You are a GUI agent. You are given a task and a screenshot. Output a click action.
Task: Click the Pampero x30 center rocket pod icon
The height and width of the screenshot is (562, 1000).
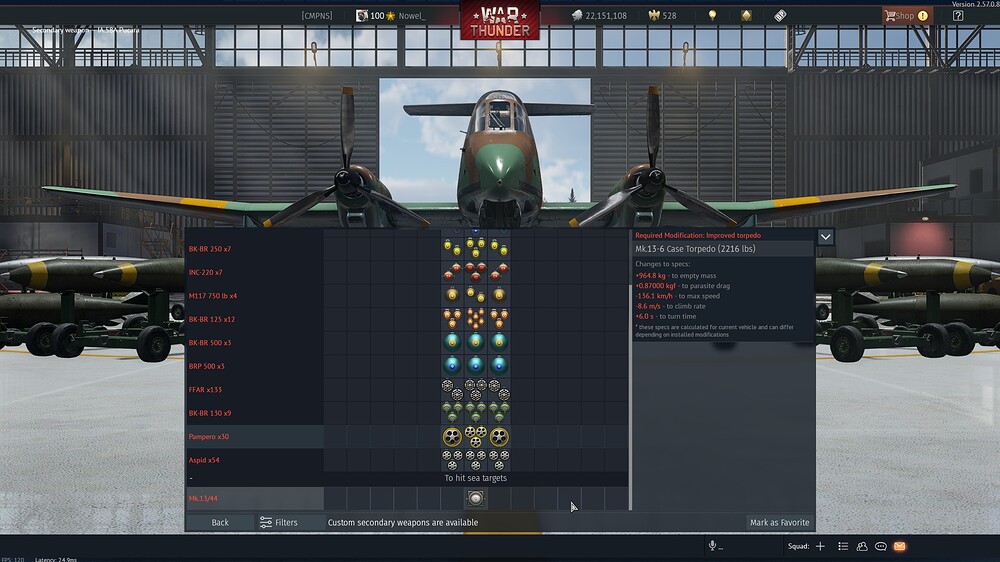click(475, 437)
